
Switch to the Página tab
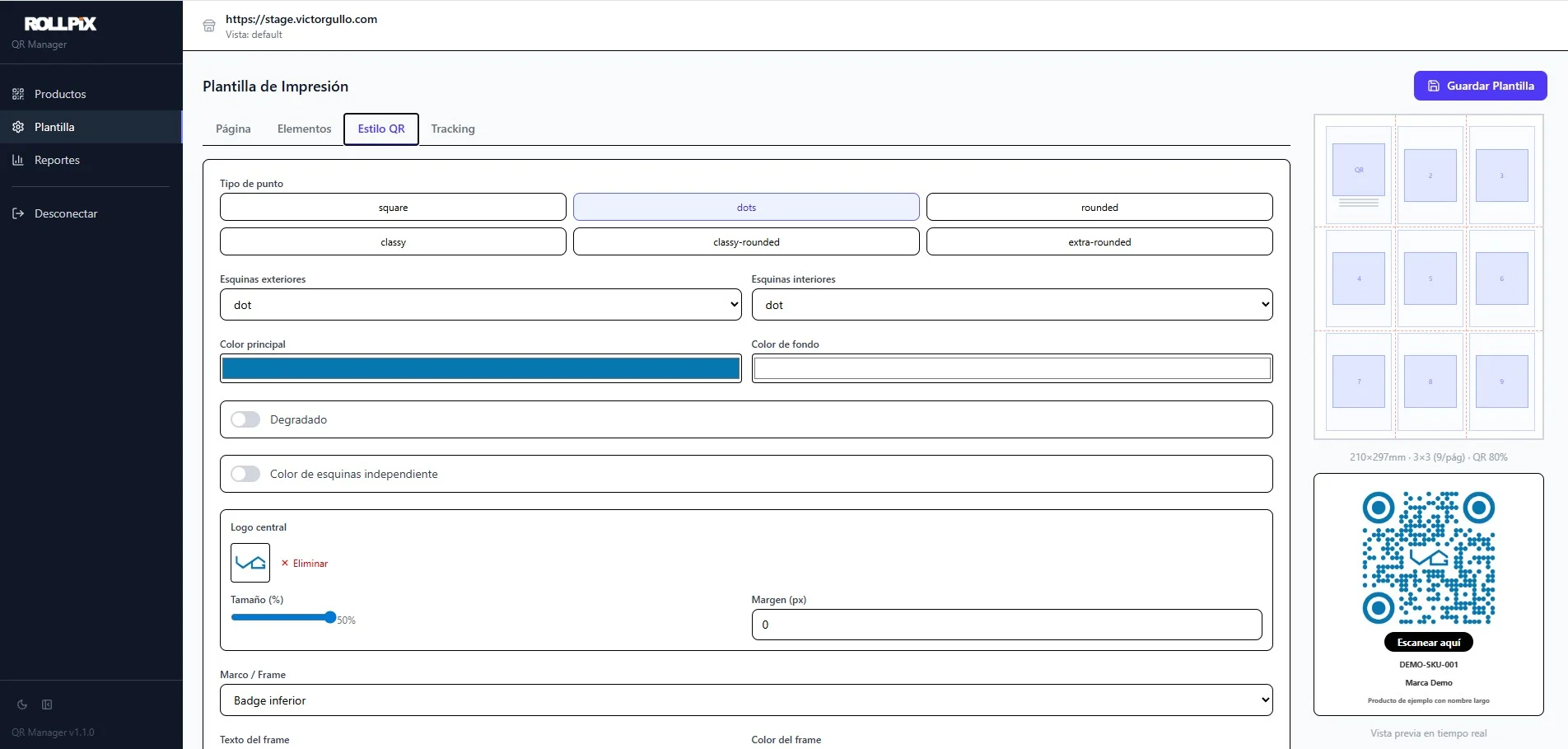[x=233, y=129]
